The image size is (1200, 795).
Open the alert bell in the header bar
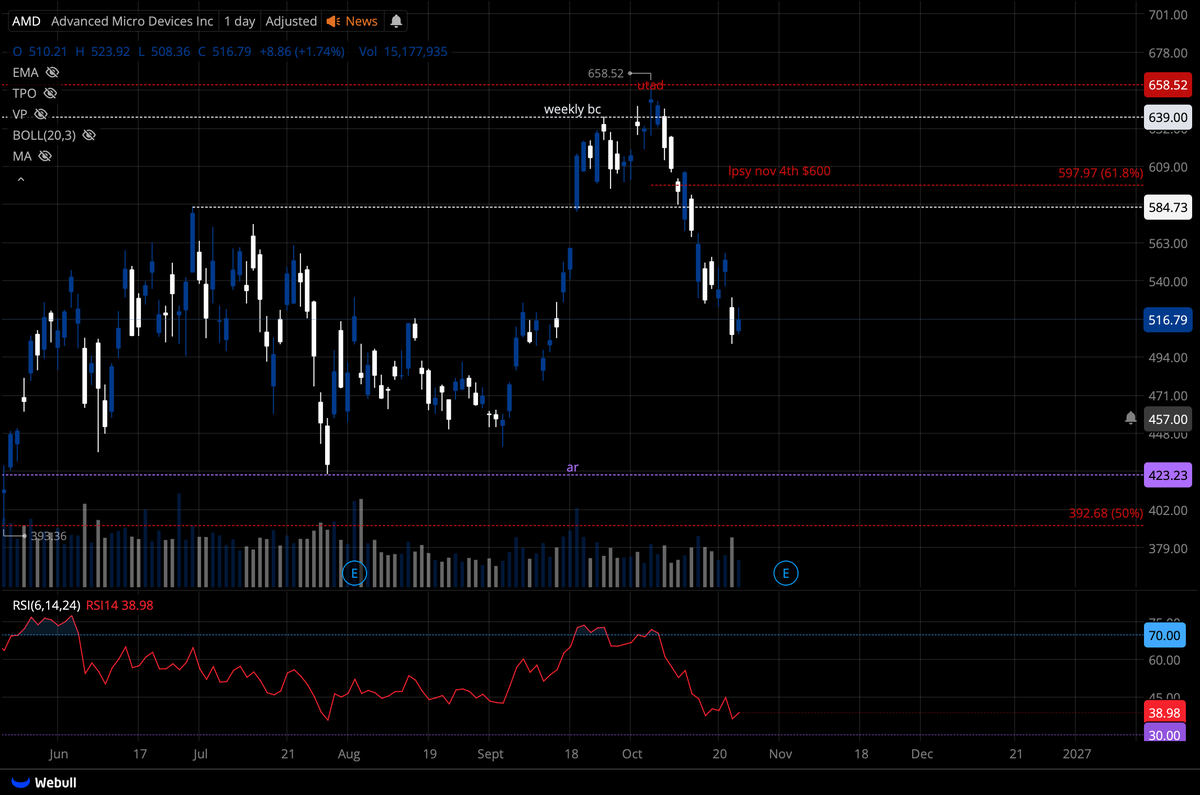coord(397,21)
